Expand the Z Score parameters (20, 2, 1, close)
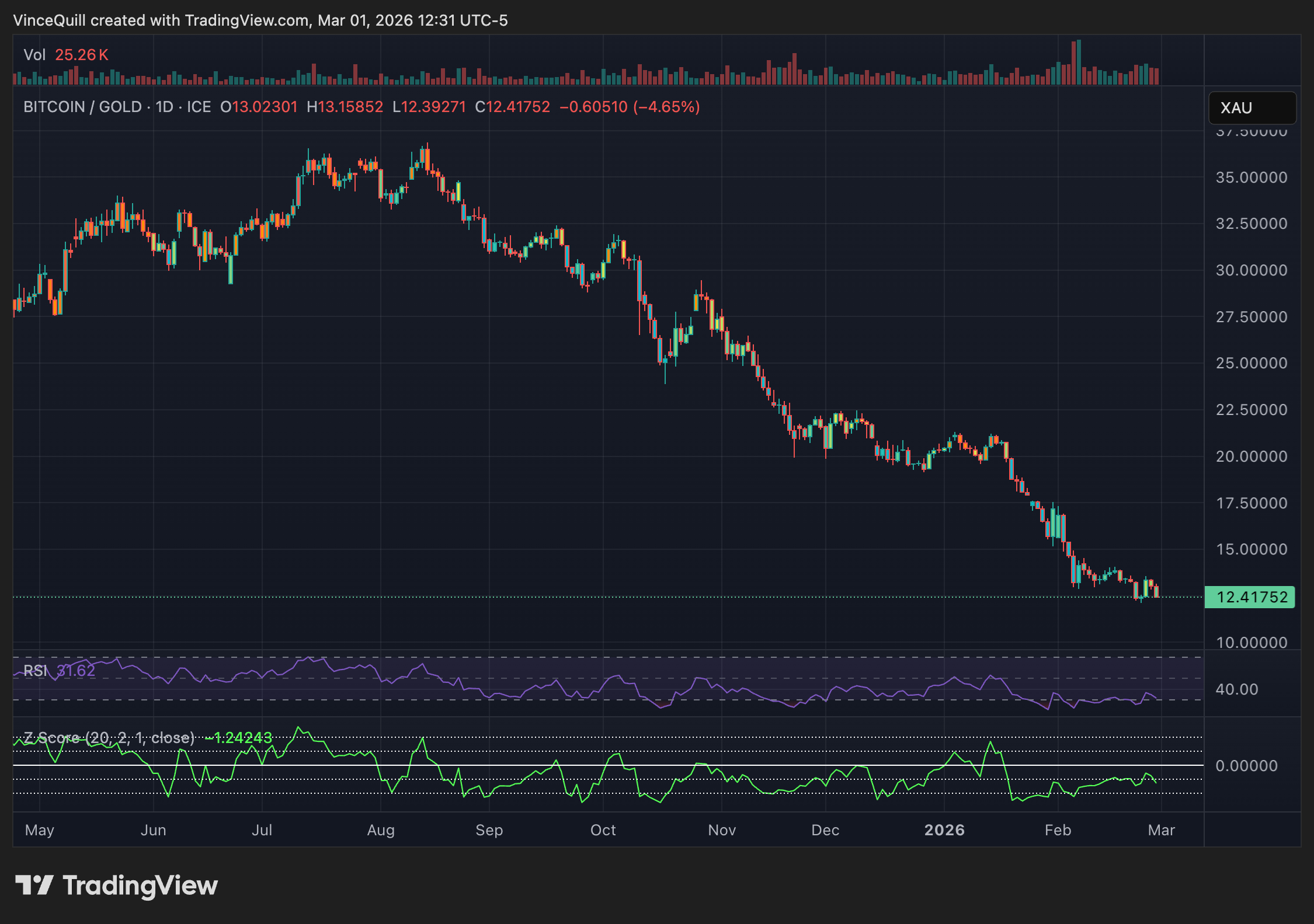 (140, 738)
